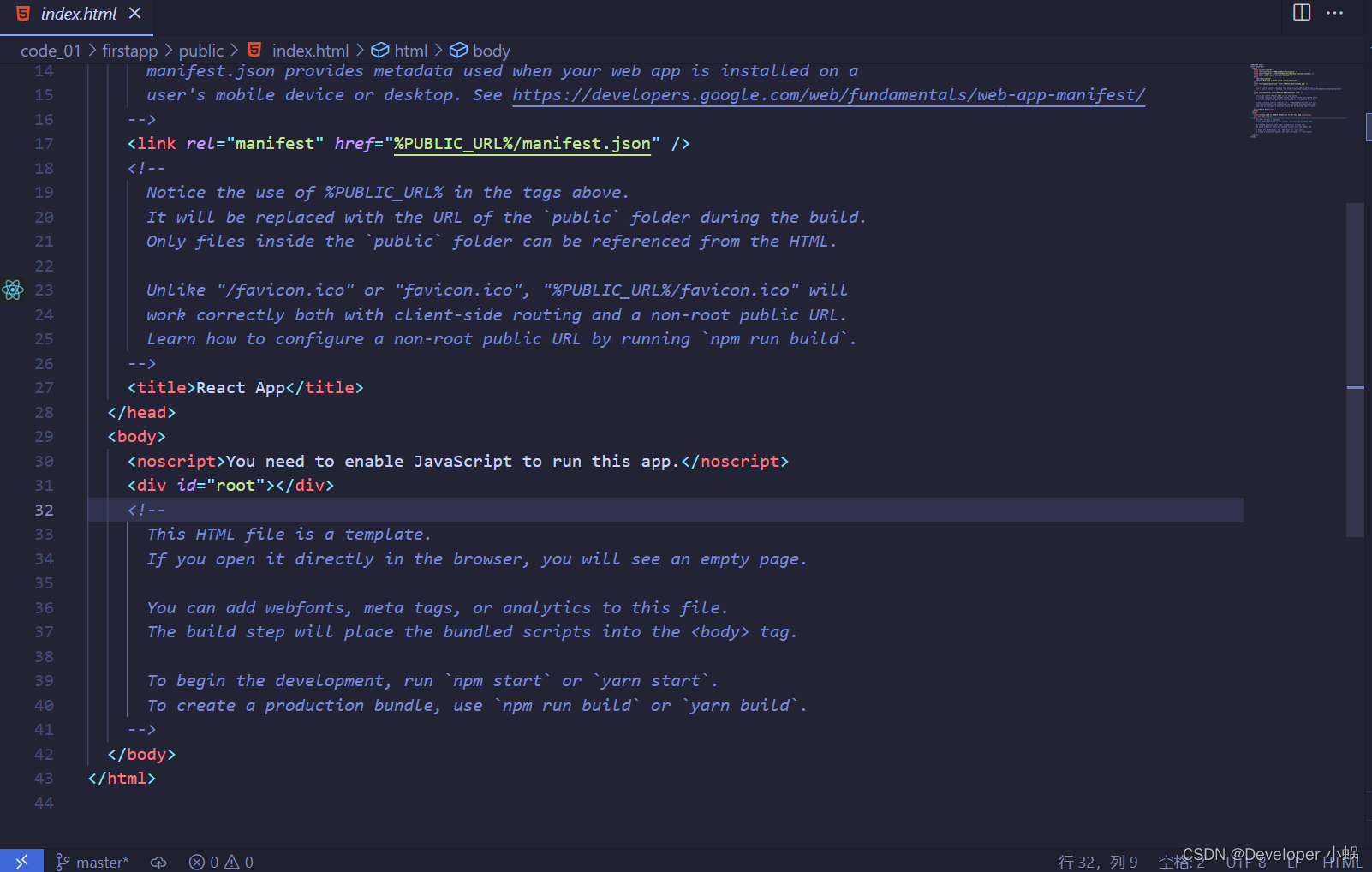This screenshot has width=1372, height=872.
Task: Click line number 32 in gutter
Action: (x=44, y=511)
